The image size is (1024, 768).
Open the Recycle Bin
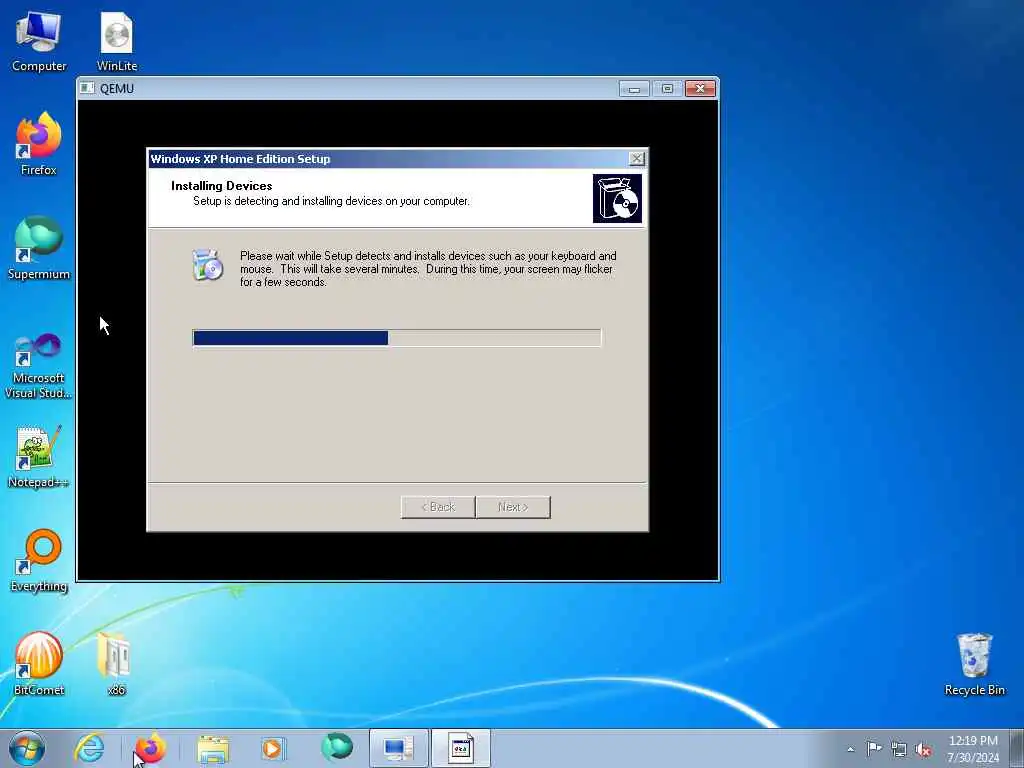coord(974,664)
